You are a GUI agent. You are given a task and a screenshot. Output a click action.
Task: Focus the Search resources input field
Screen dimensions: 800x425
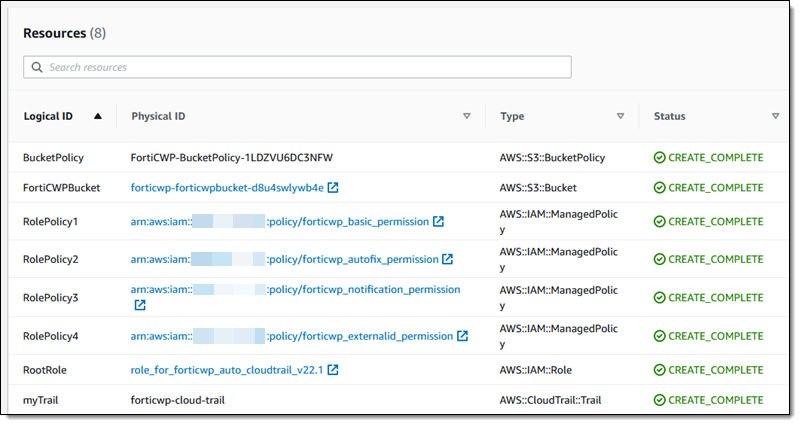(297, 67)
